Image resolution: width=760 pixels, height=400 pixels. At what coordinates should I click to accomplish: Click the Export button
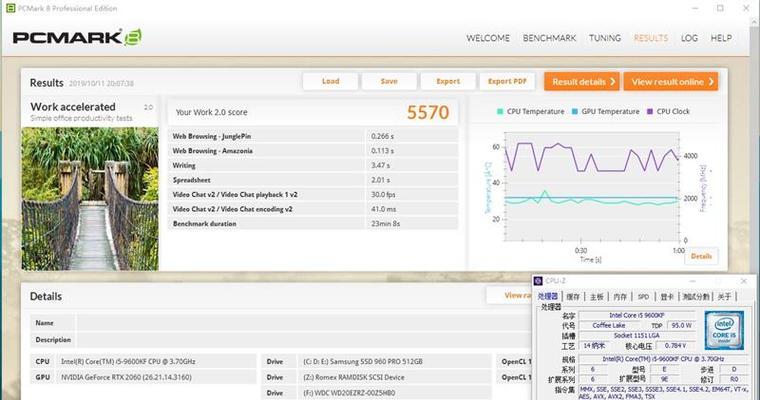pos(448,81)
